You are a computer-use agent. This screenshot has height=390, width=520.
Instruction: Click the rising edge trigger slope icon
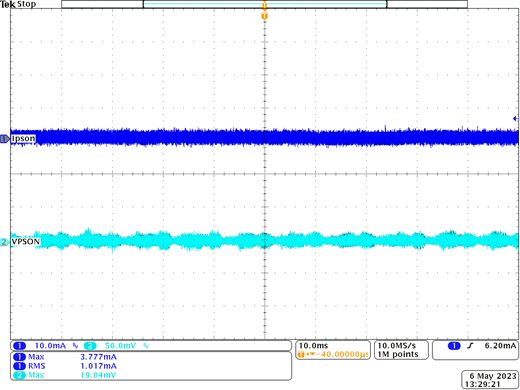pyautogui.click(x=470, y=346)
